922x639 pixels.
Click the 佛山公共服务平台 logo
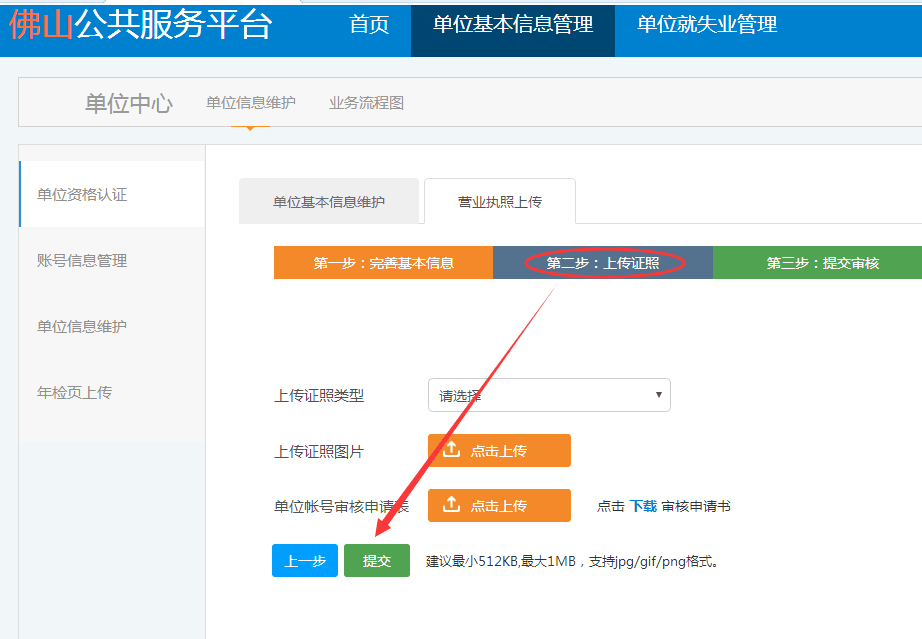click(x=140, y=25)
